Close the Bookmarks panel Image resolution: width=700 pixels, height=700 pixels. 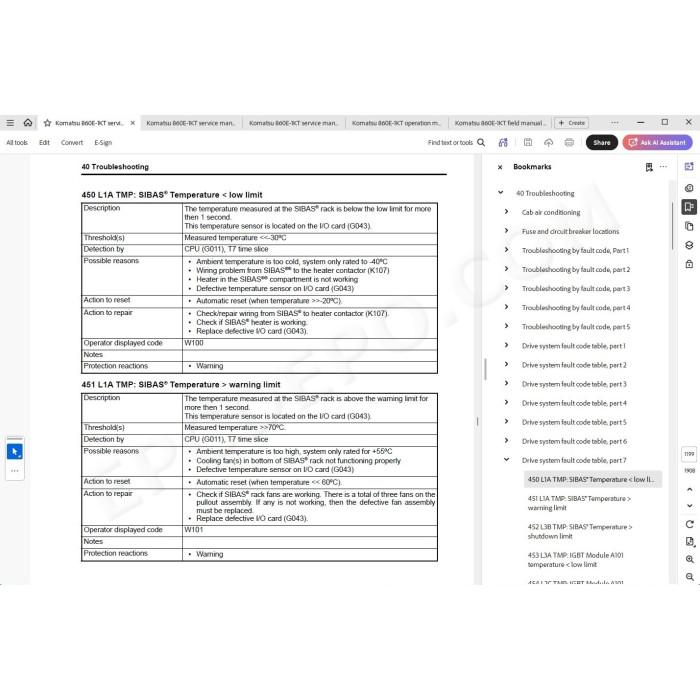tap(500, 167)
